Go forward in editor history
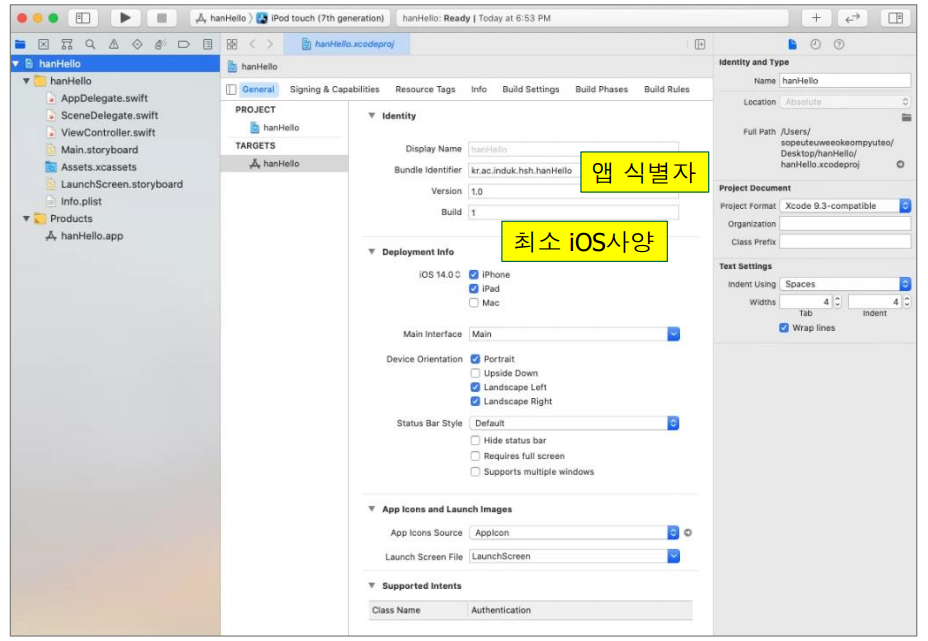The image size is (928, 641). [270, 44]
